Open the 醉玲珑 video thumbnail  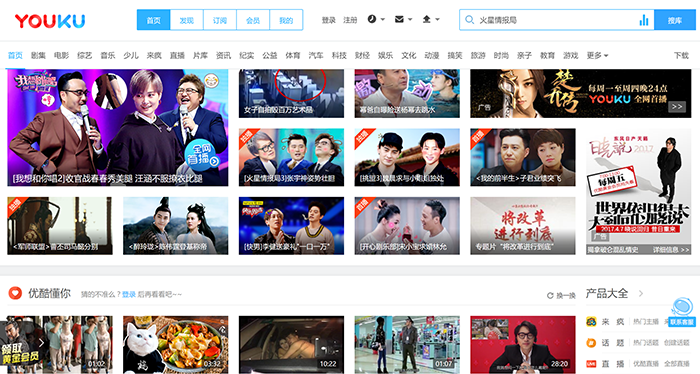pyautogui.click(x=175, y=226)
